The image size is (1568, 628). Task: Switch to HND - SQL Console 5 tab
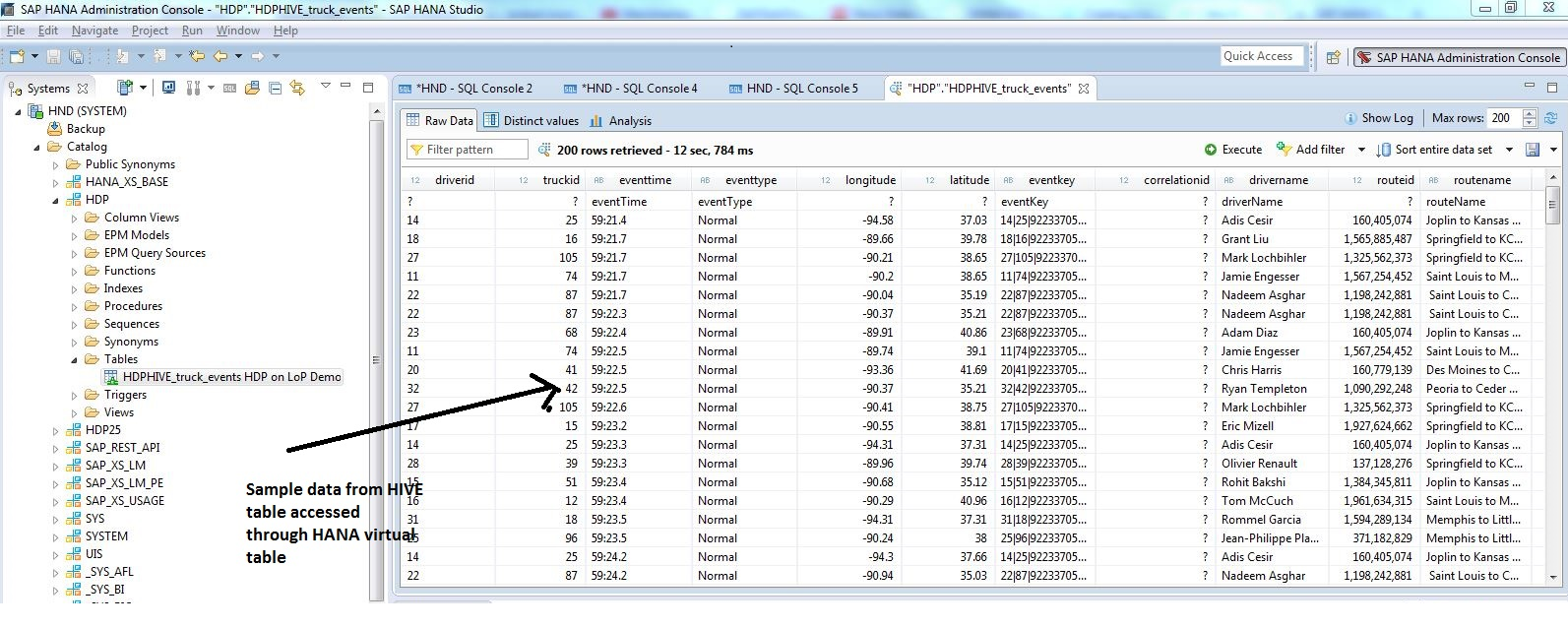coord(801,89)
